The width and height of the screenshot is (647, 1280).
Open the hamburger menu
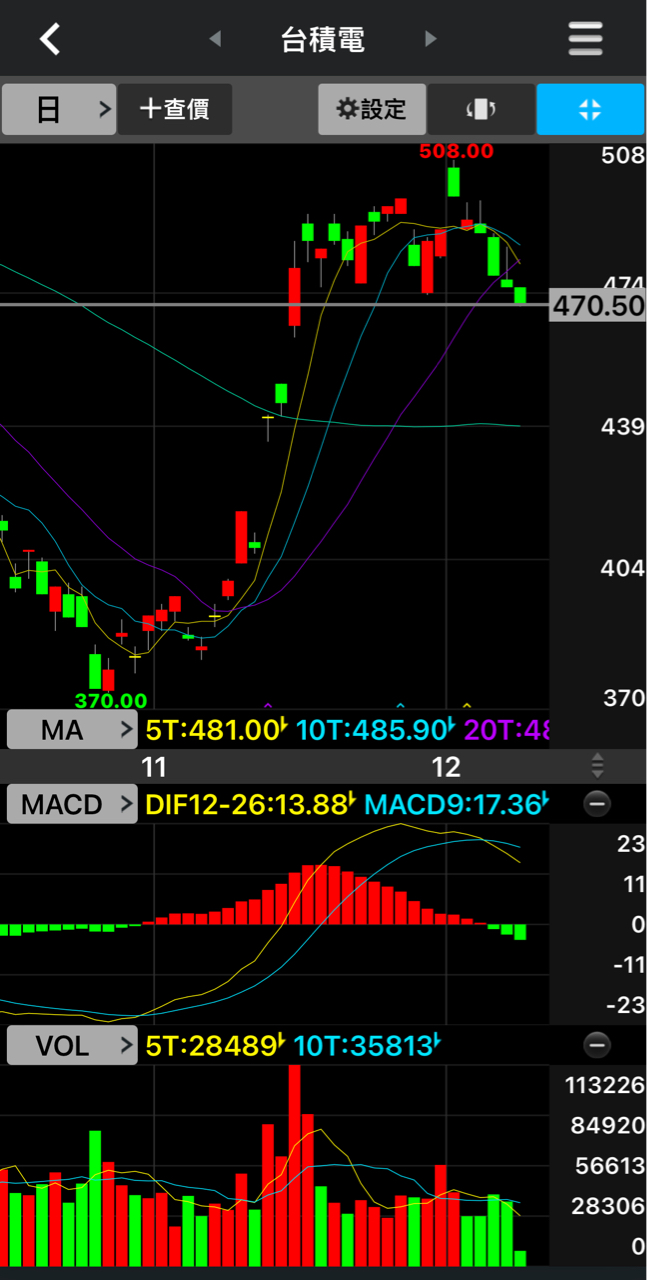pyautogui.click(x=586, y=39)
